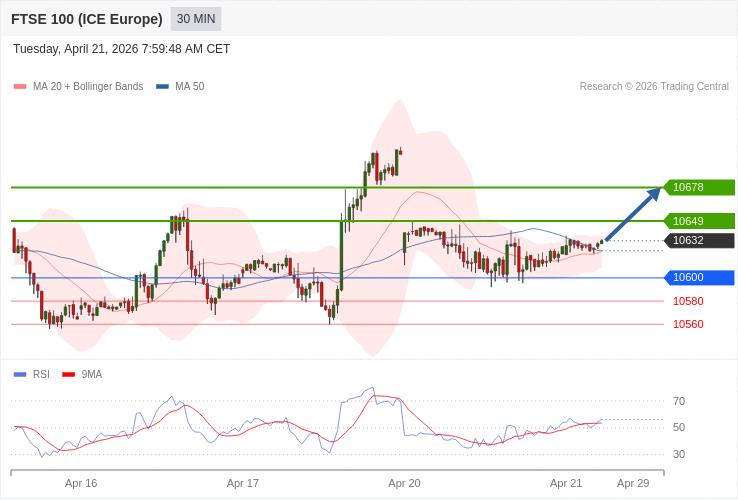Click the Apr 20 date axis label
Image resolution: width=738 pixels, height=500 pixels.
point(404,483)
